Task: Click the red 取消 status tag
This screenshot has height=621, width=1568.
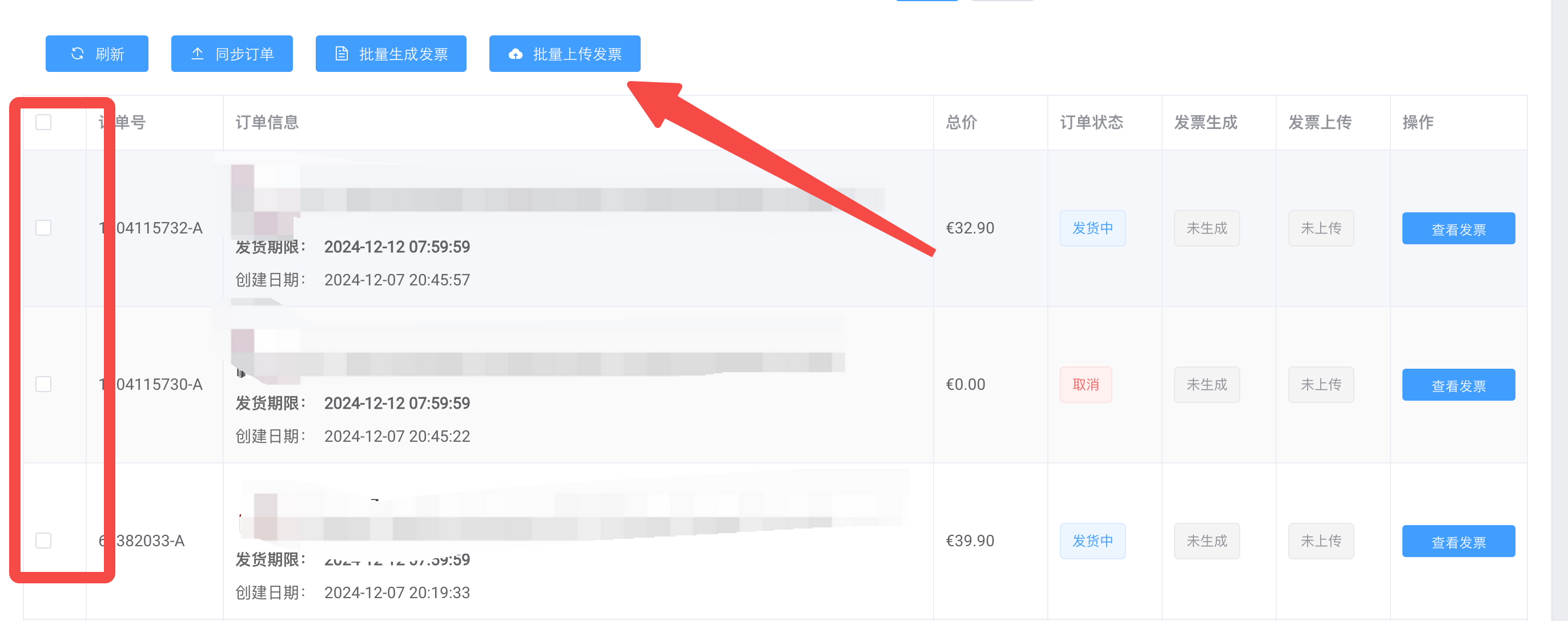Action: click(1085, 384)
